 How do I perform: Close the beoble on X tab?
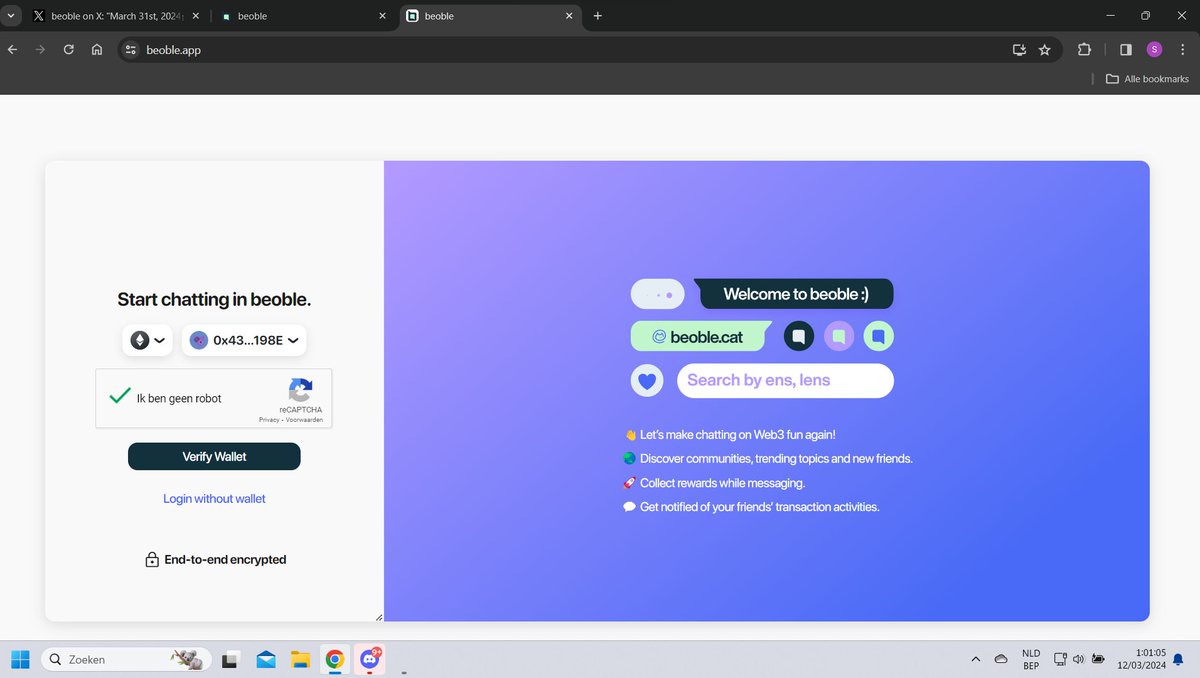[x=194, y=16]
